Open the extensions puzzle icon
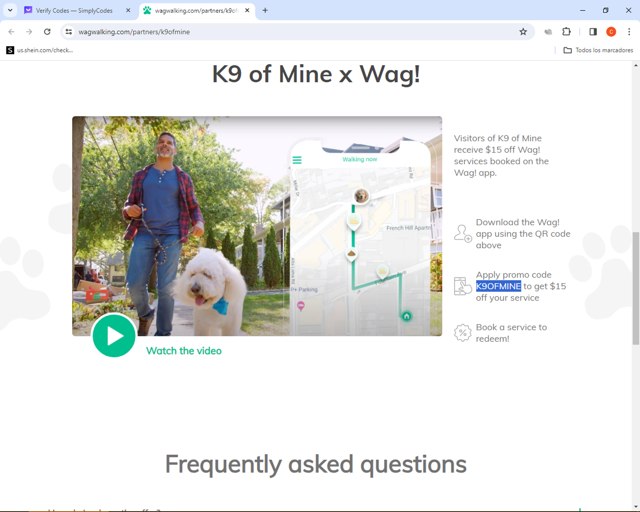The width and height of the screenshot is (640, 512). 567,32
